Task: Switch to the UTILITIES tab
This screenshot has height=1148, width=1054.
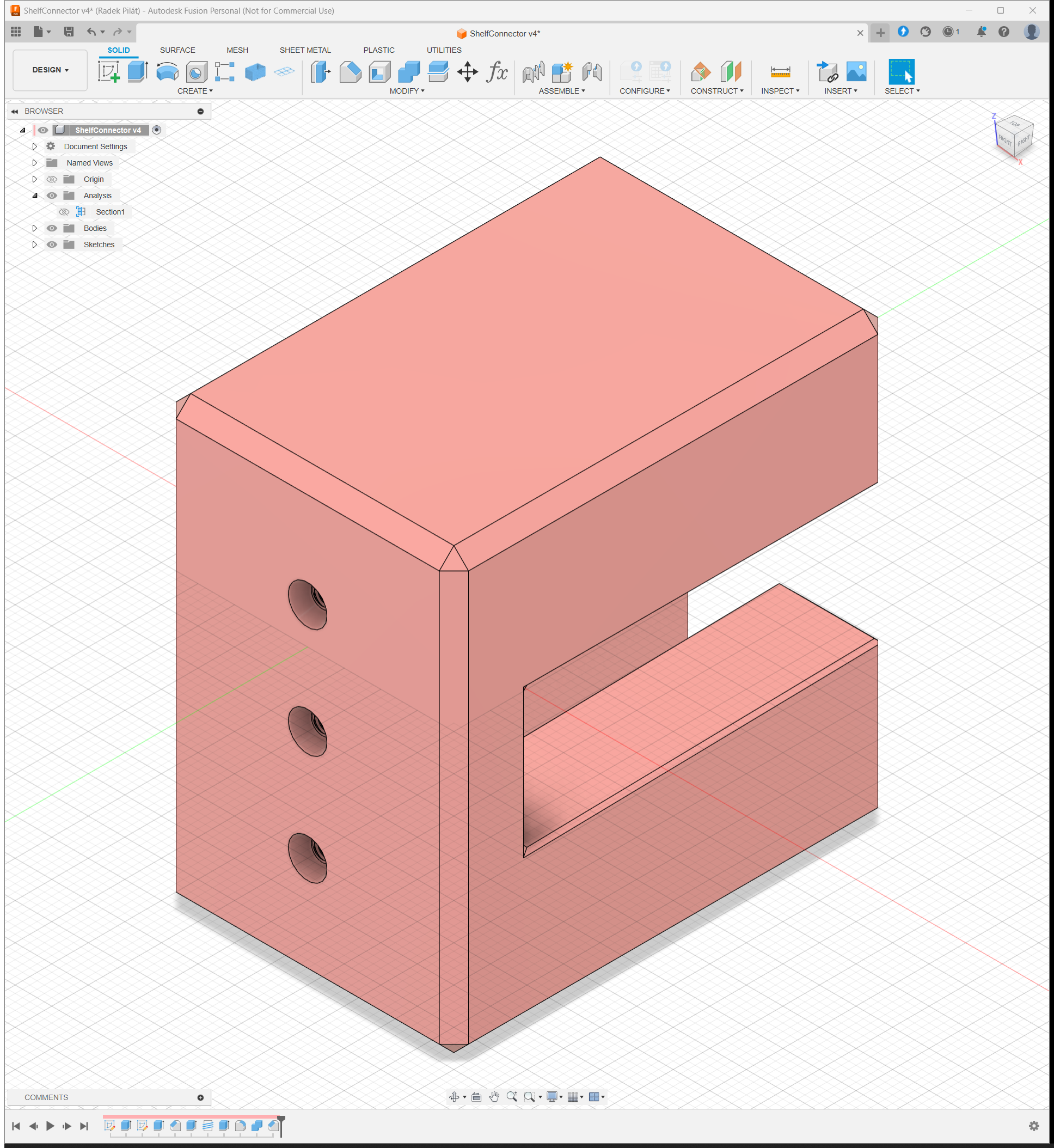Action: click(444, 50)
